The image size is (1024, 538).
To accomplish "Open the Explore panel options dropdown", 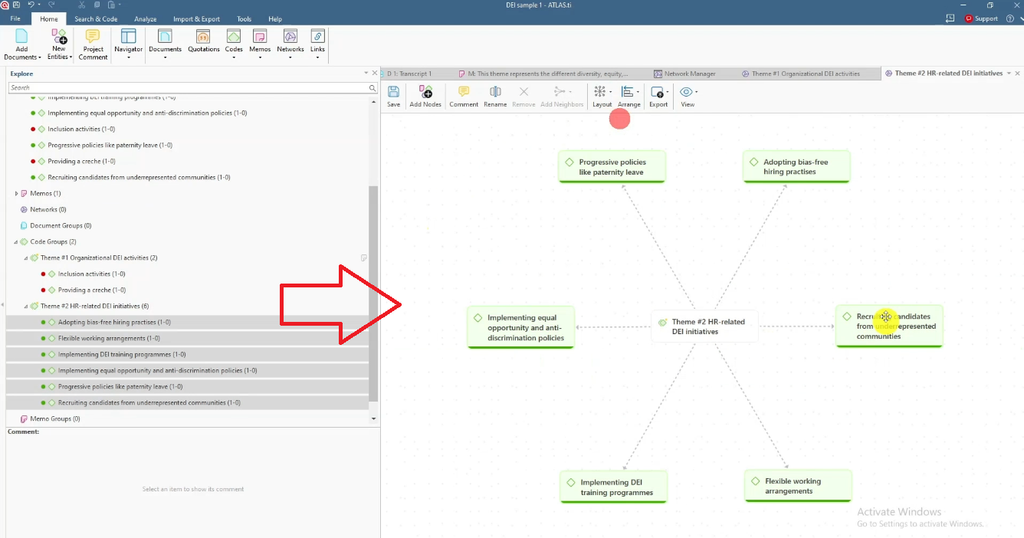I will coord(366,73).
